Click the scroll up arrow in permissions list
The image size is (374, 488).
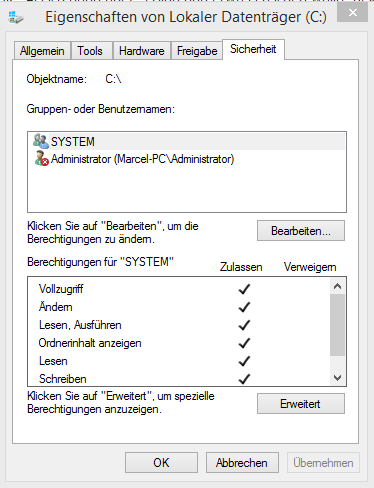pyautogui.click(x=337, y=286)
